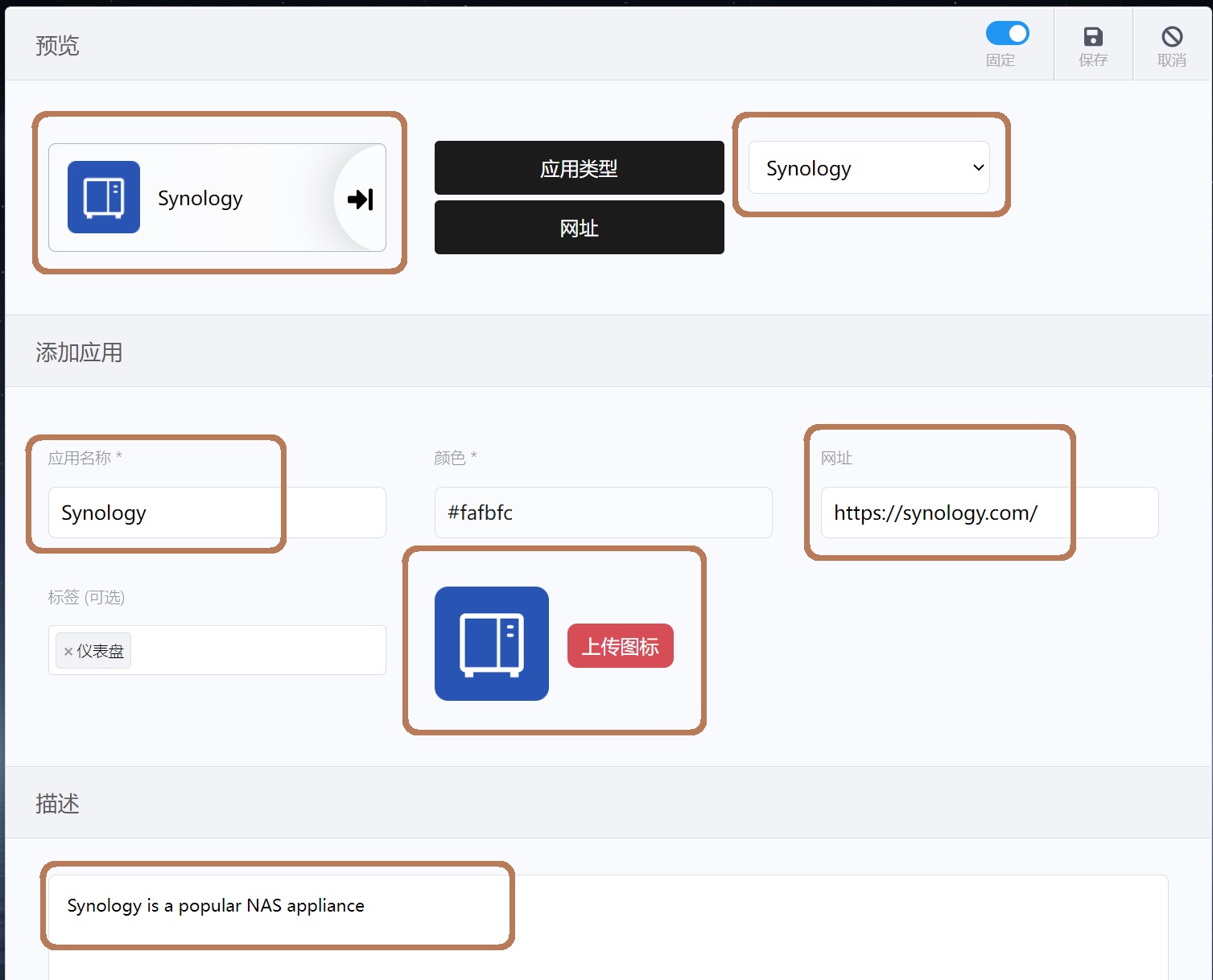
Task: Click the arrow icon on preview tile
Action: [x=360, y=199]
